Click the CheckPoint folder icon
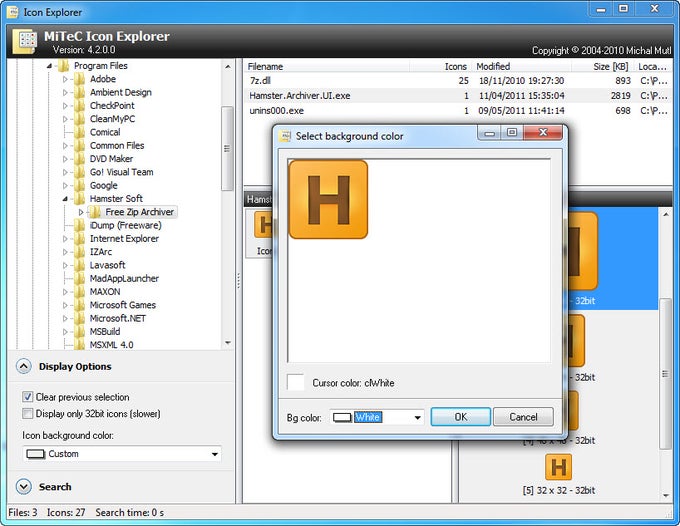The width and height of the screenshot is (680, 526). [x=79, y=106]
